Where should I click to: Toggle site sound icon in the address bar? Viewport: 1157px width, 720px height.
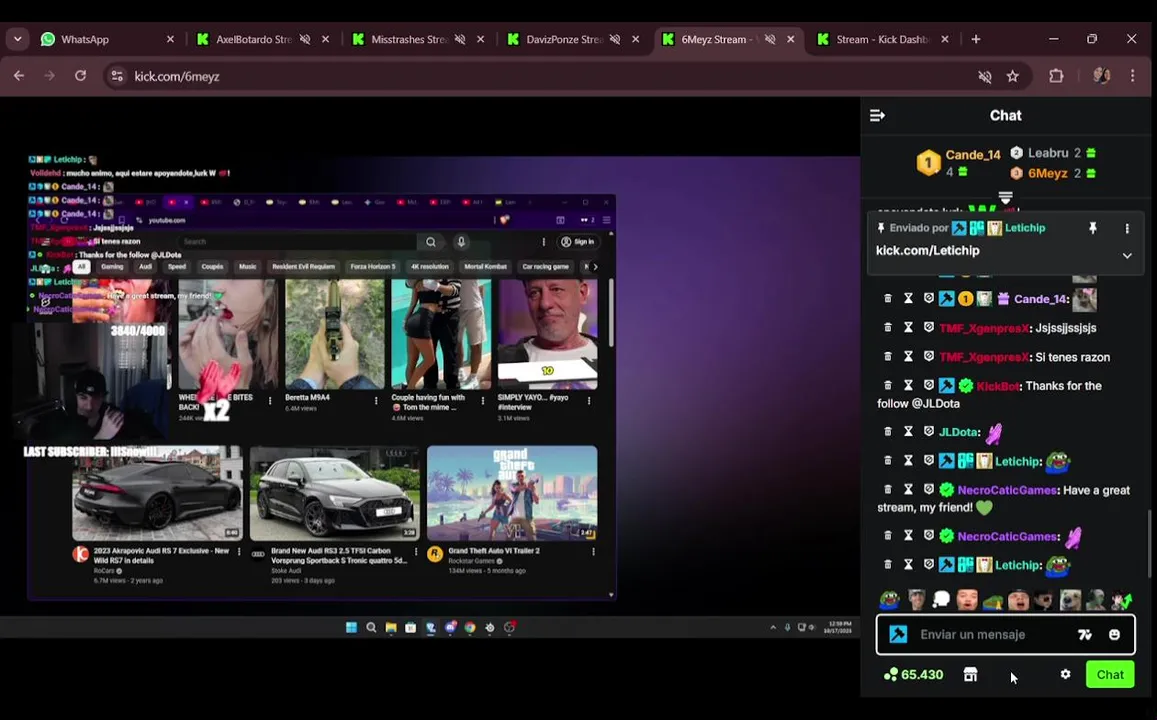tap(984, 76)
